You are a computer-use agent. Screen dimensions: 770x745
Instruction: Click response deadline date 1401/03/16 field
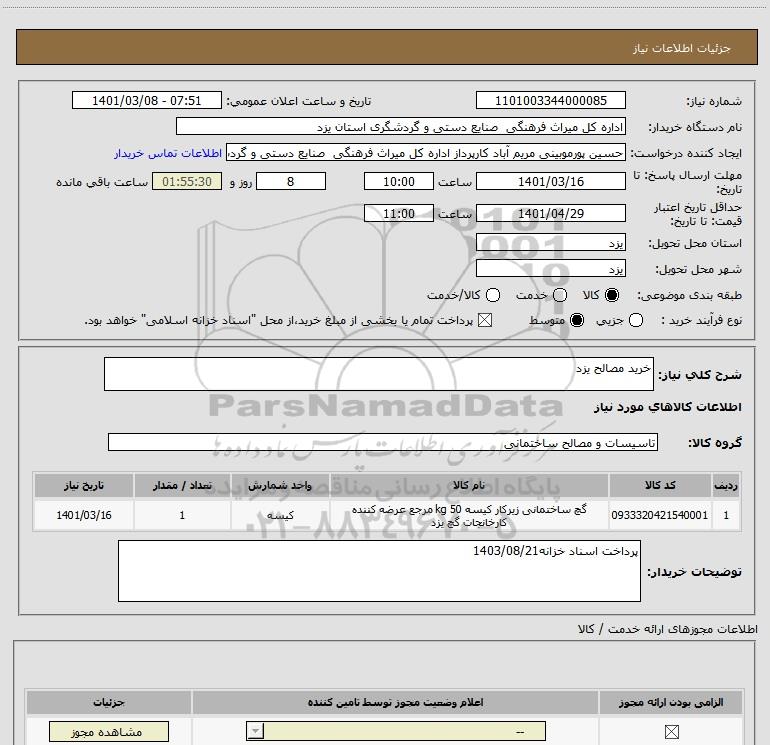[550, 182]
